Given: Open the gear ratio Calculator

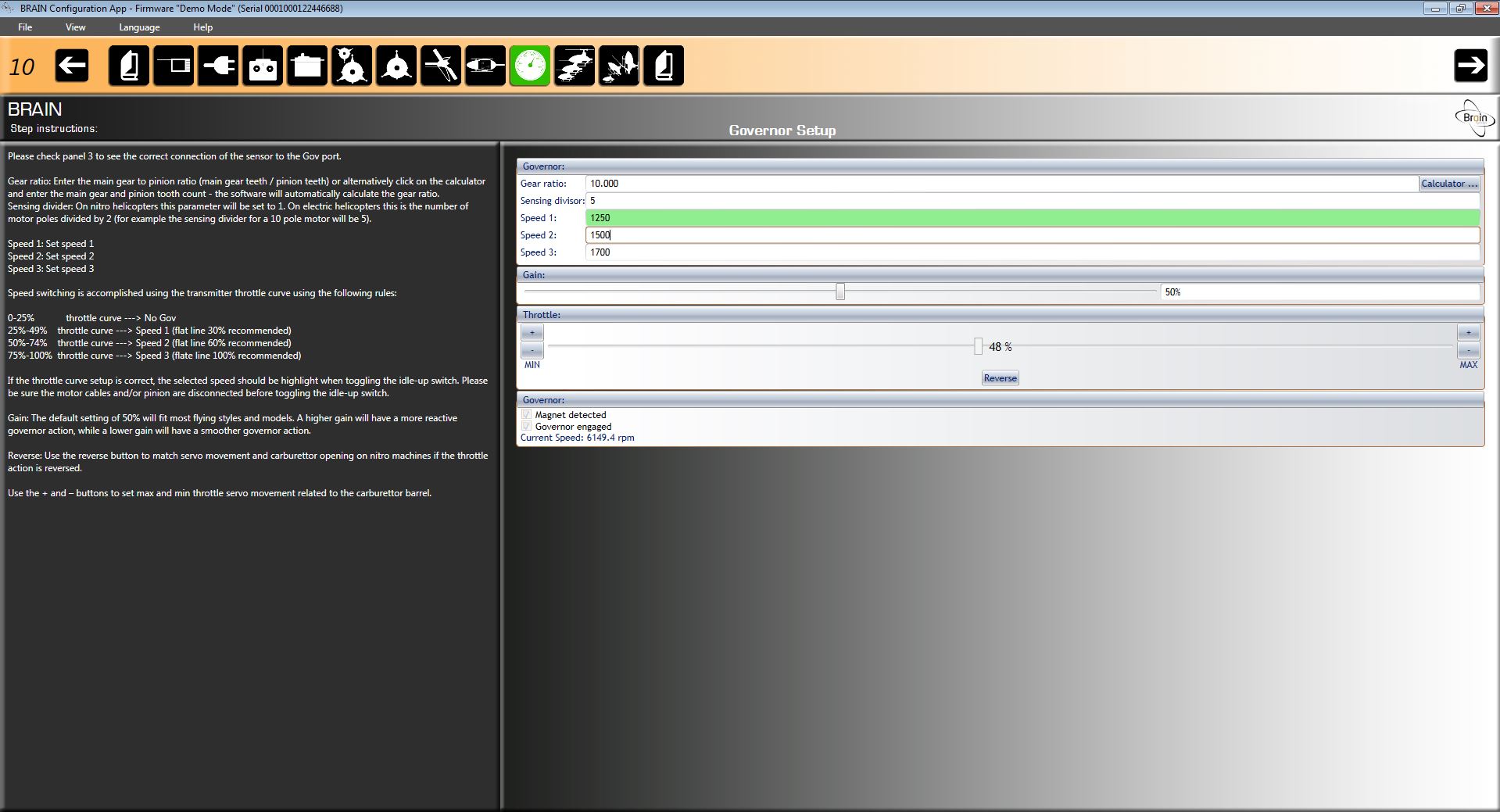Looking at the screenshot, I should (1448, 184).
